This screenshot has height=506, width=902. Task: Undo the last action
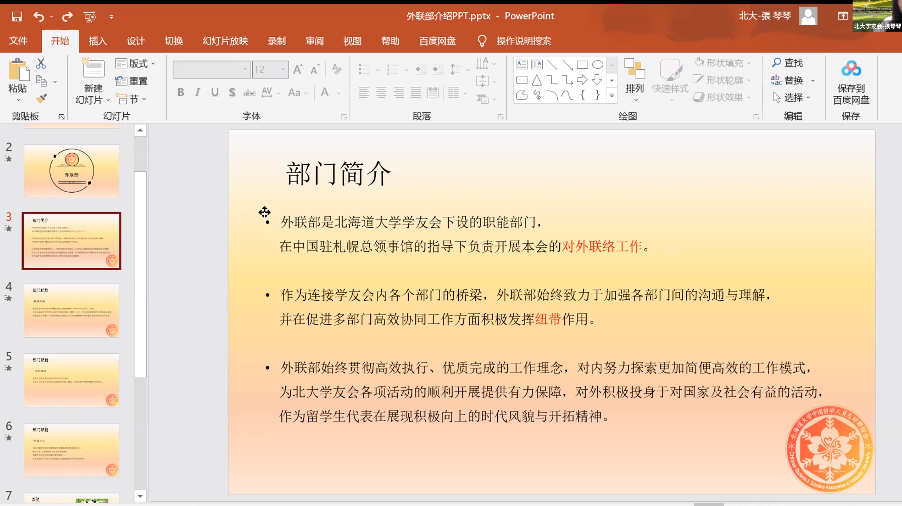tap(38, 17)
